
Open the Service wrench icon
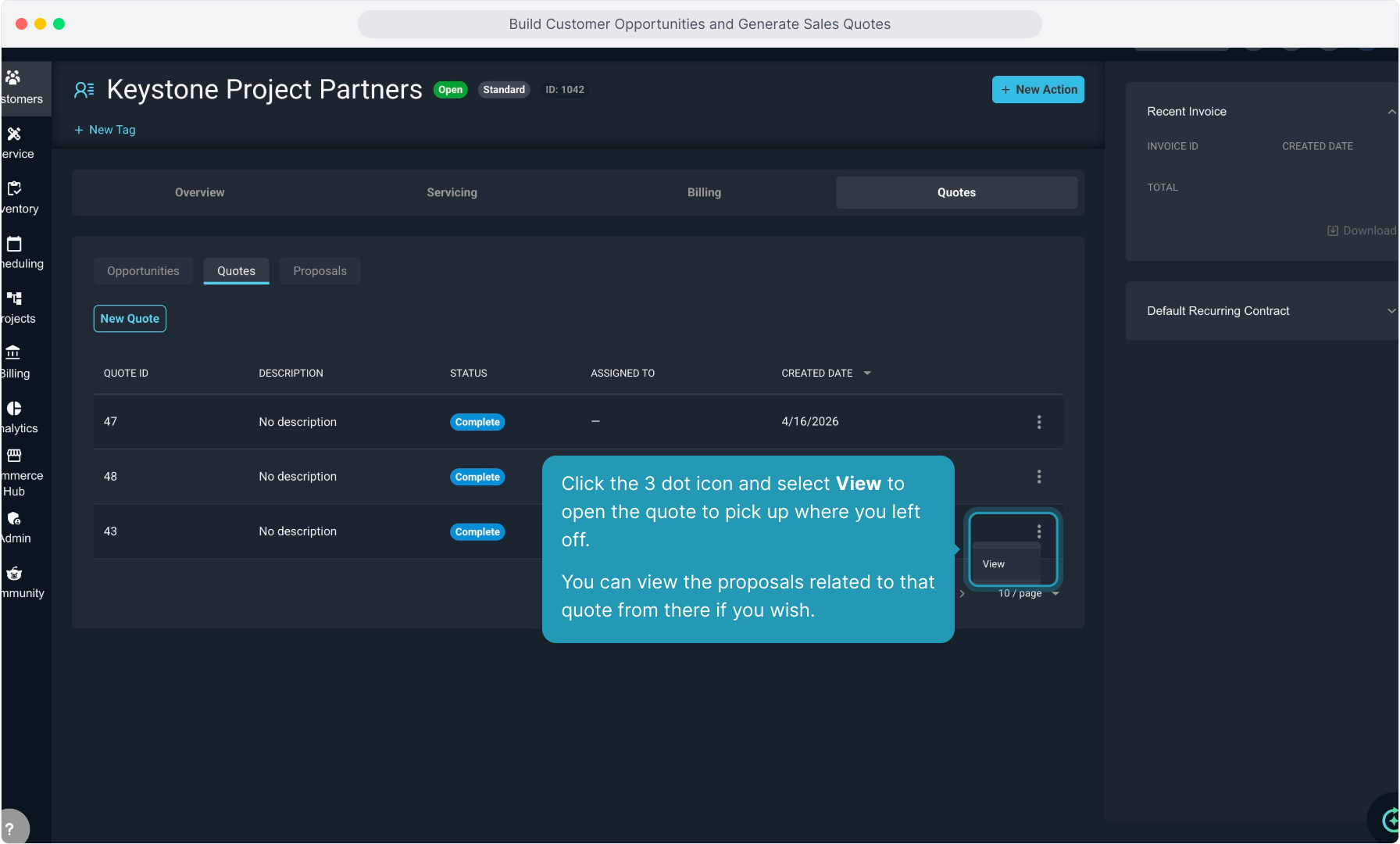14,134
